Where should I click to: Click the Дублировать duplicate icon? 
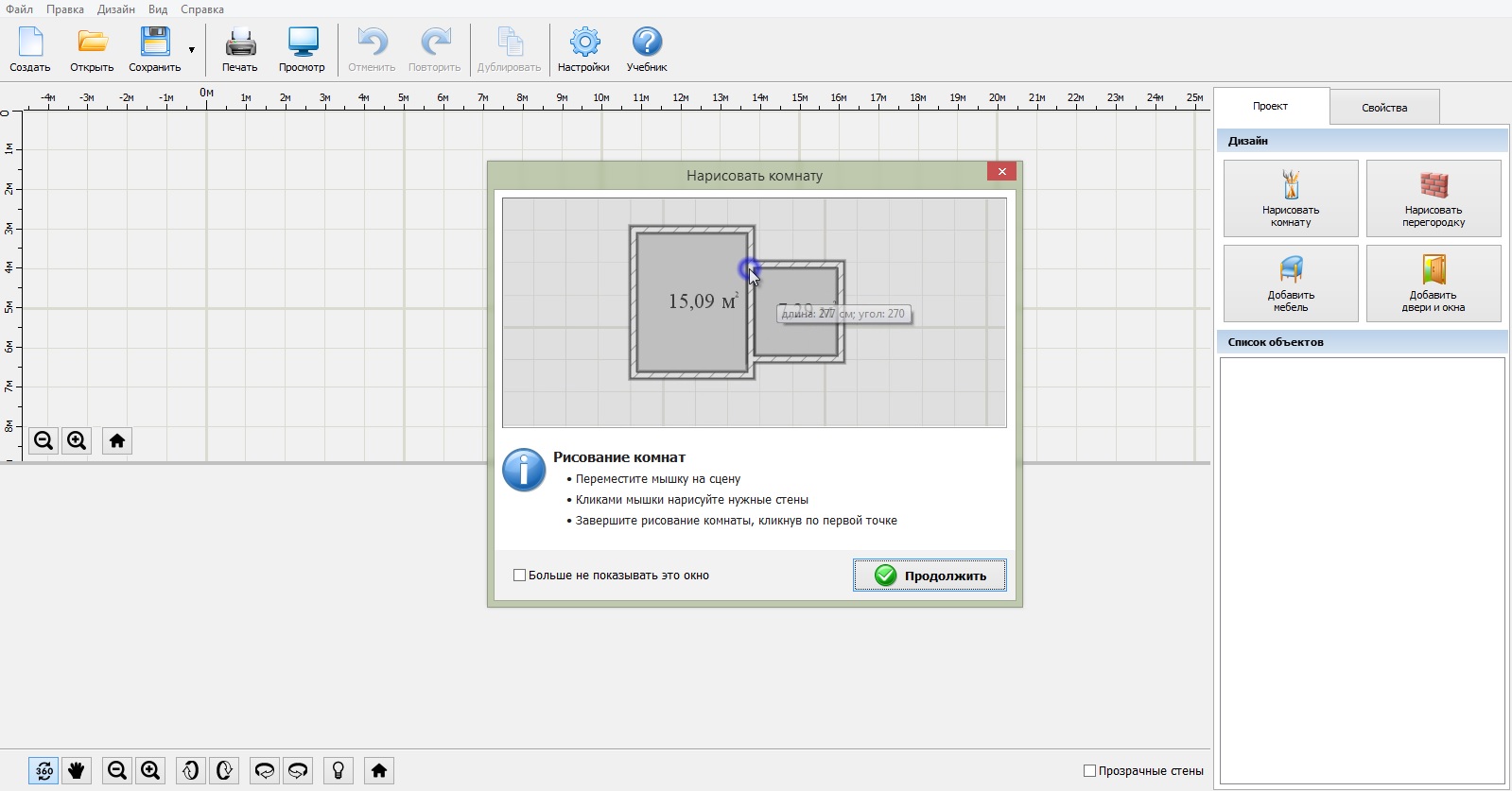coord(509,49)
